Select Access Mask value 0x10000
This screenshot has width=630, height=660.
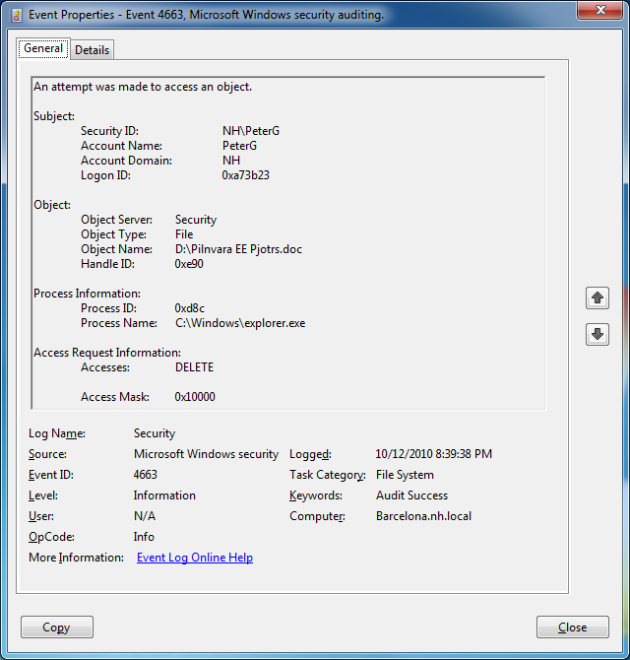click(195, 397)
